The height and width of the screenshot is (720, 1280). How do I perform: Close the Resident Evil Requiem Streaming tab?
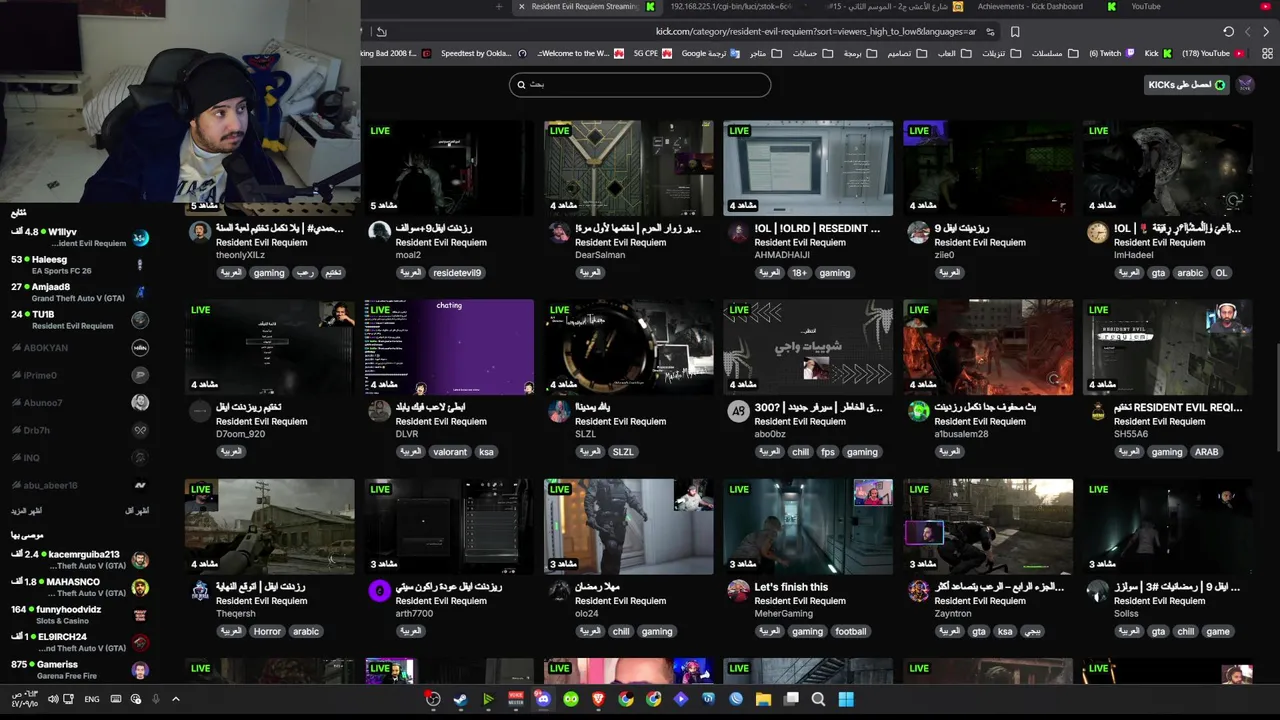521,6
